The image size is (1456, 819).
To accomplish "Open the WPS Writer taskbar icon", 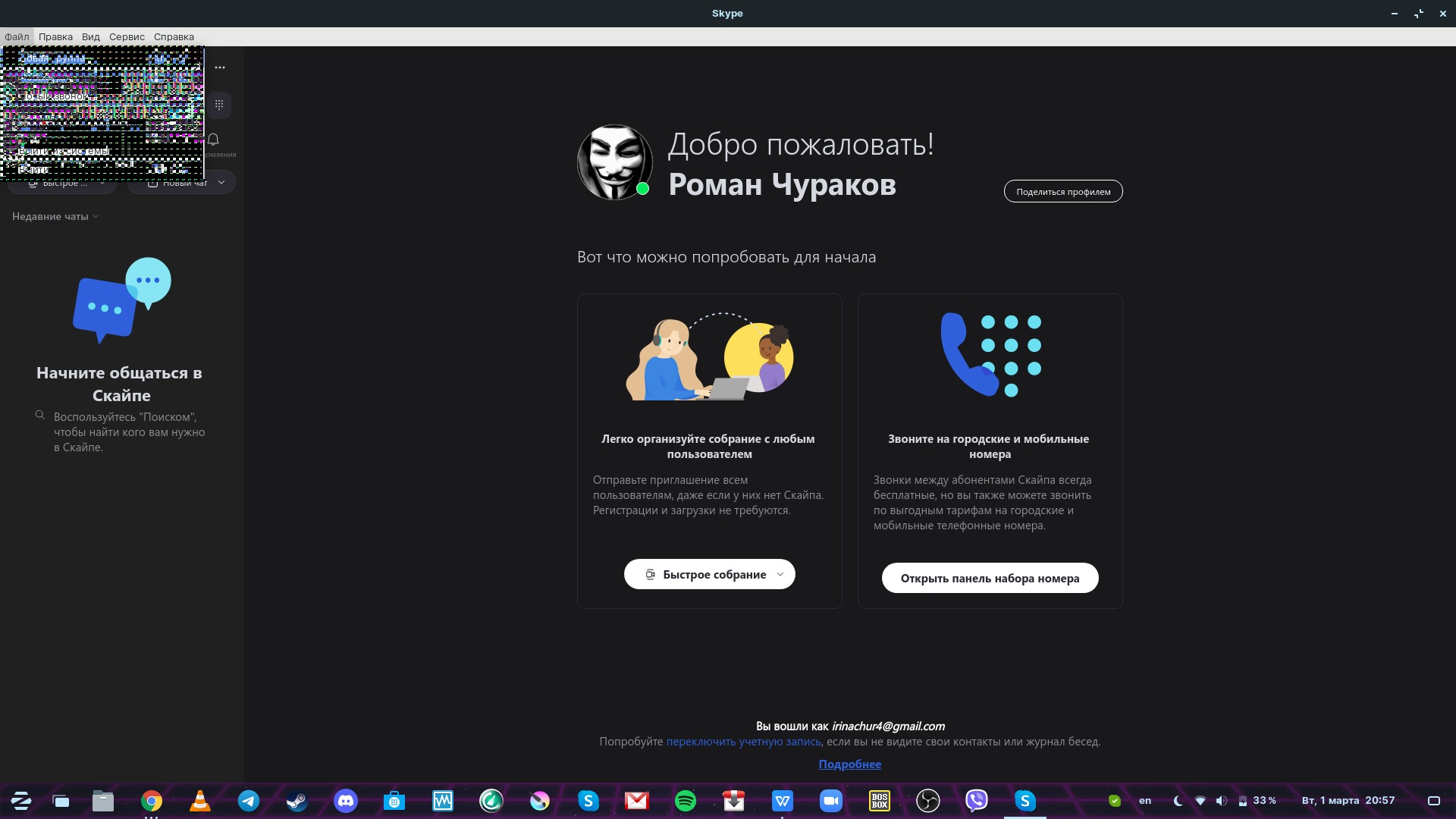I will (x=783, y=801).
